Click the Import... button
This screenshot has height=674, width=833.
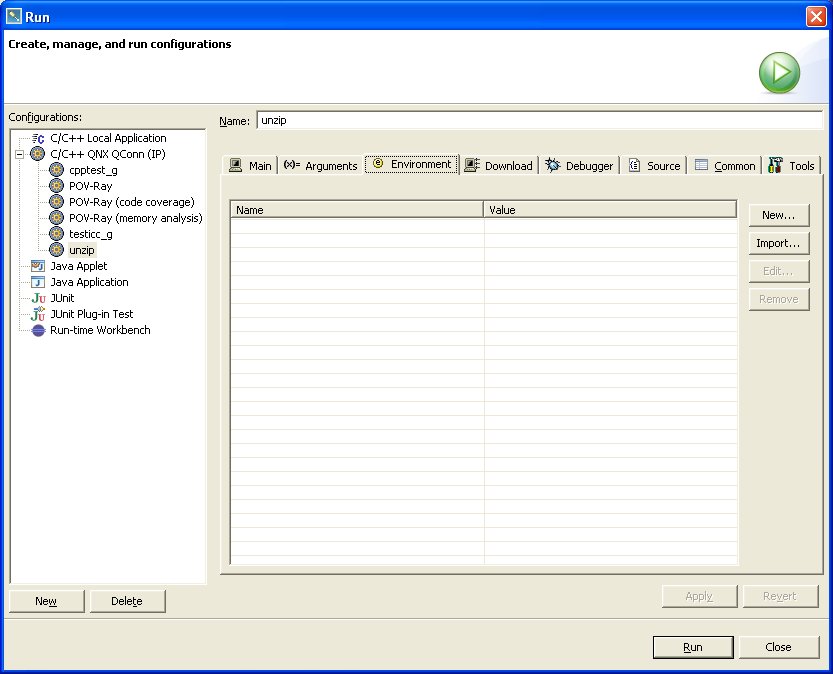(778, 243)
